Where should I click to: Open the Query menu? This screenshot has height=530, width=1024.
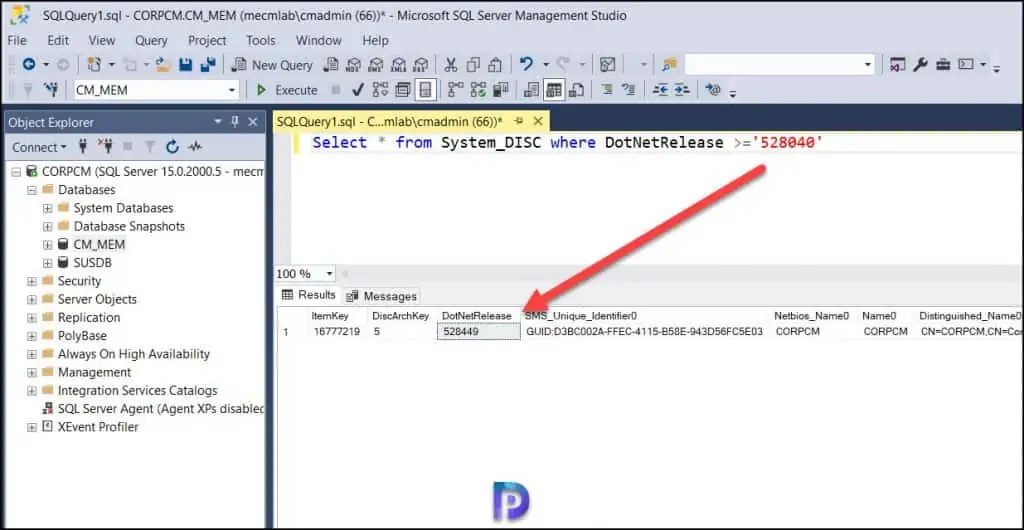tap(151, 40)
